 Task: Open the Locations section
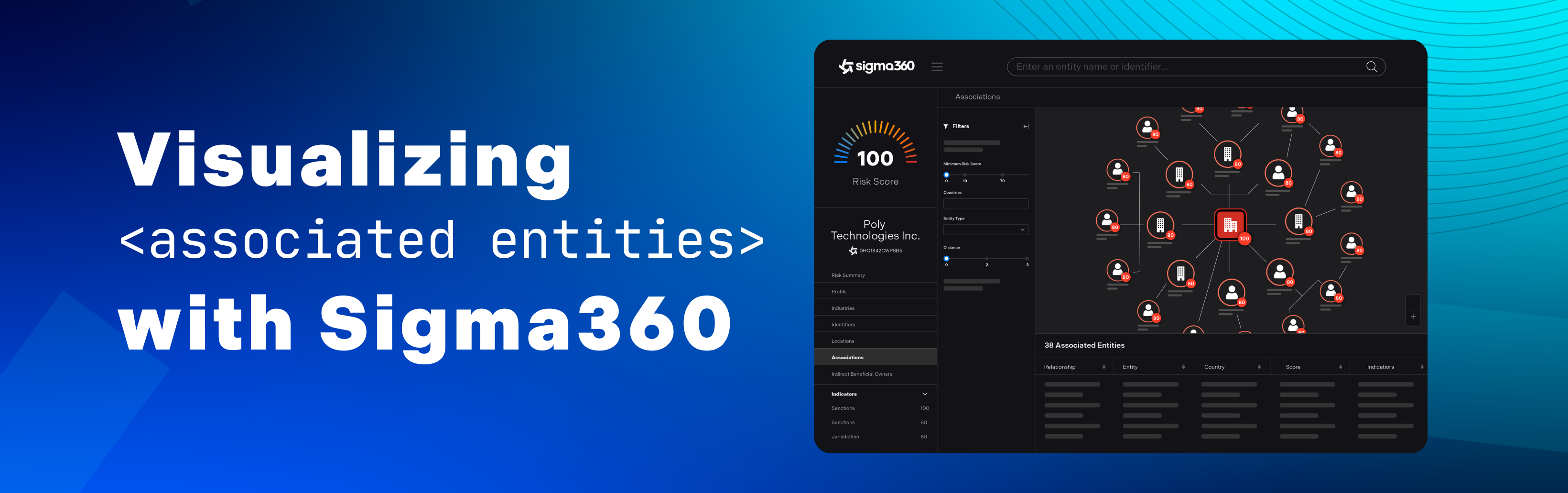[x=843, y=341]
